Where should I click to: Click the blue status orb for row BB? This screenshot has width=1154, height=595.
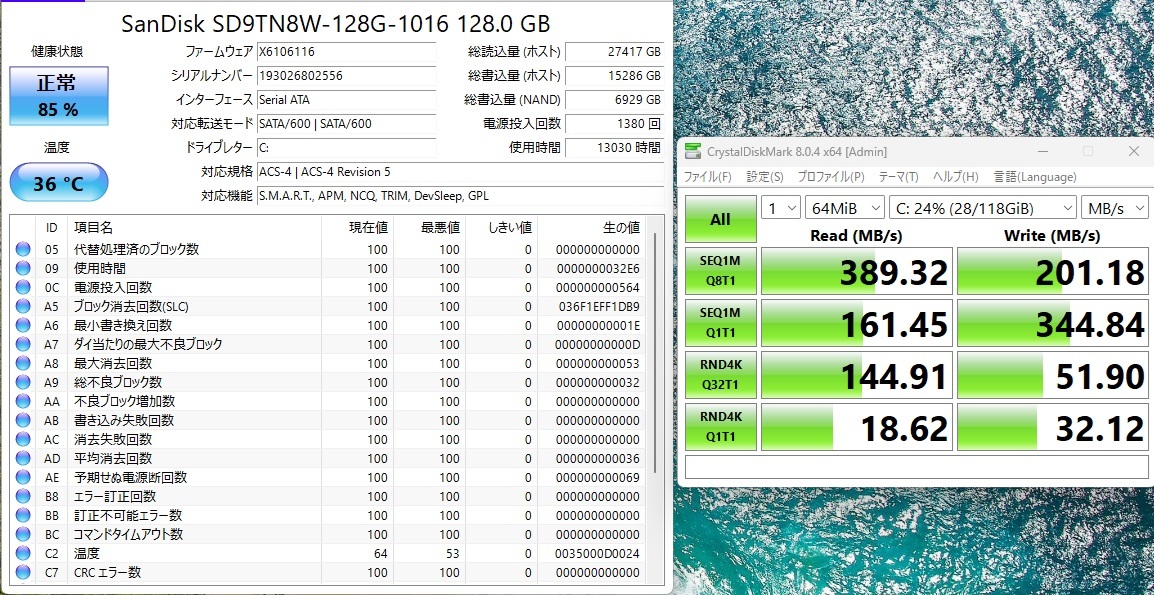click(23, 515)
